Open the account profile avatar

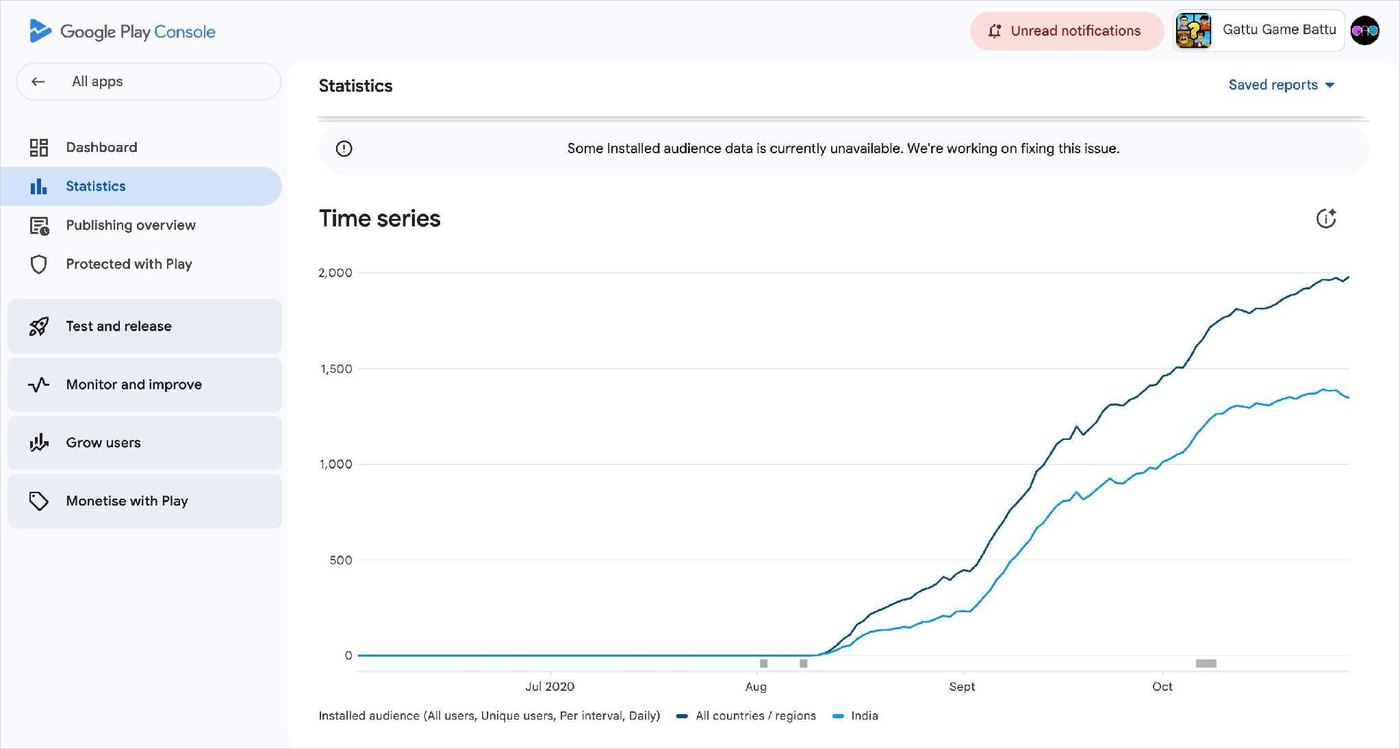coord(1365,31)
